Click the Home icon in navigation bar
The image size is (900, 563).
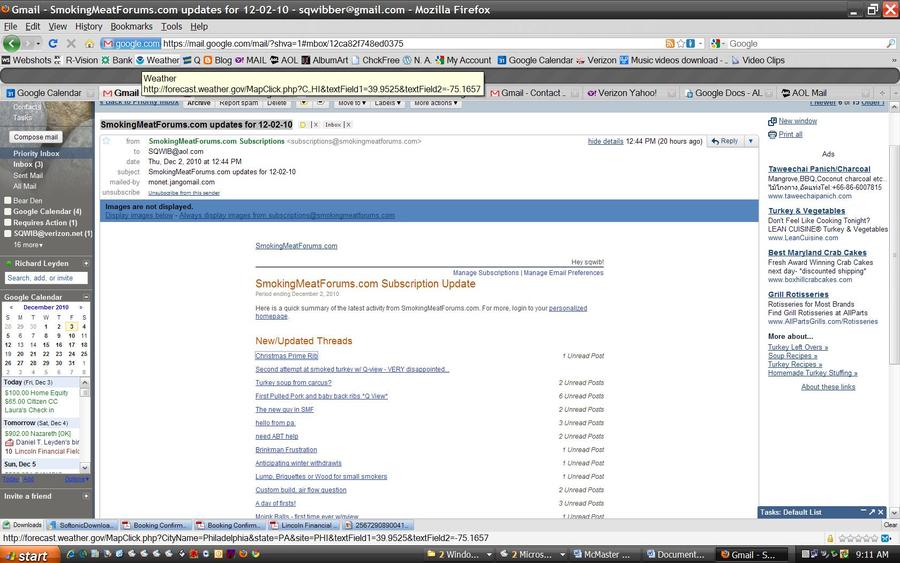tap(89, 44)
